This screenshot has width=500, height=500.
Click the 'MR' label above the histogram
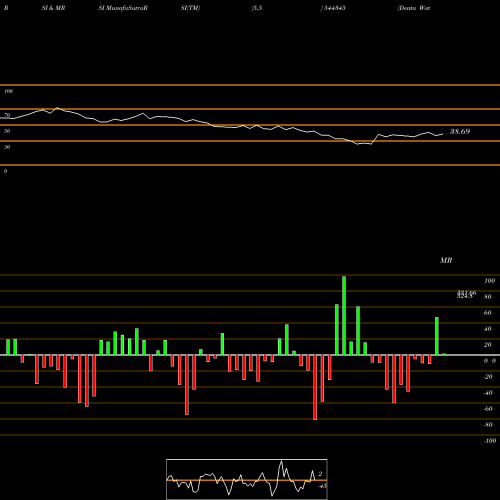click(x=446, y=260)
